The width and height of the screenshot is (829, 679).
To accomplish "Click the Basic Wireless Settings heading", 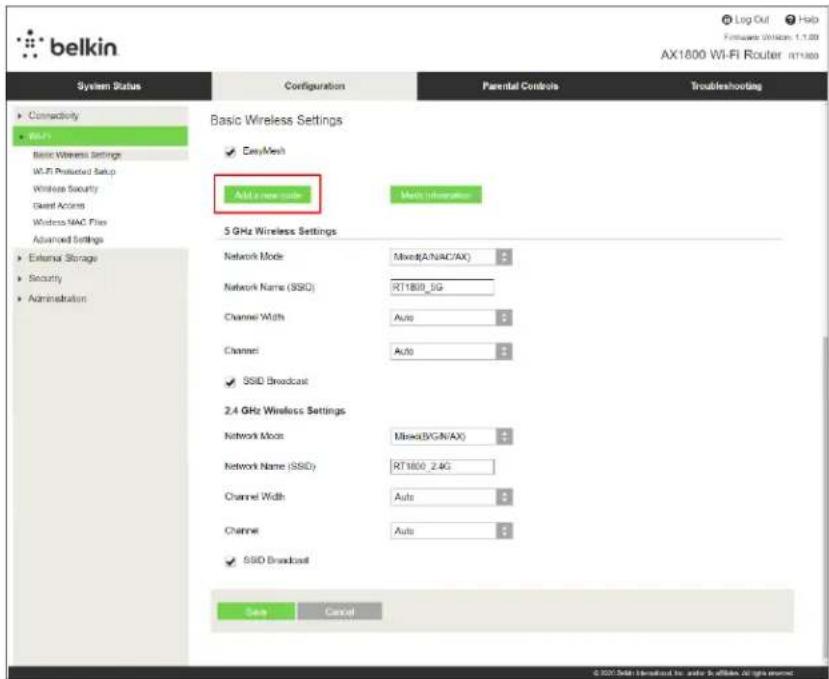I will point(276,120).
